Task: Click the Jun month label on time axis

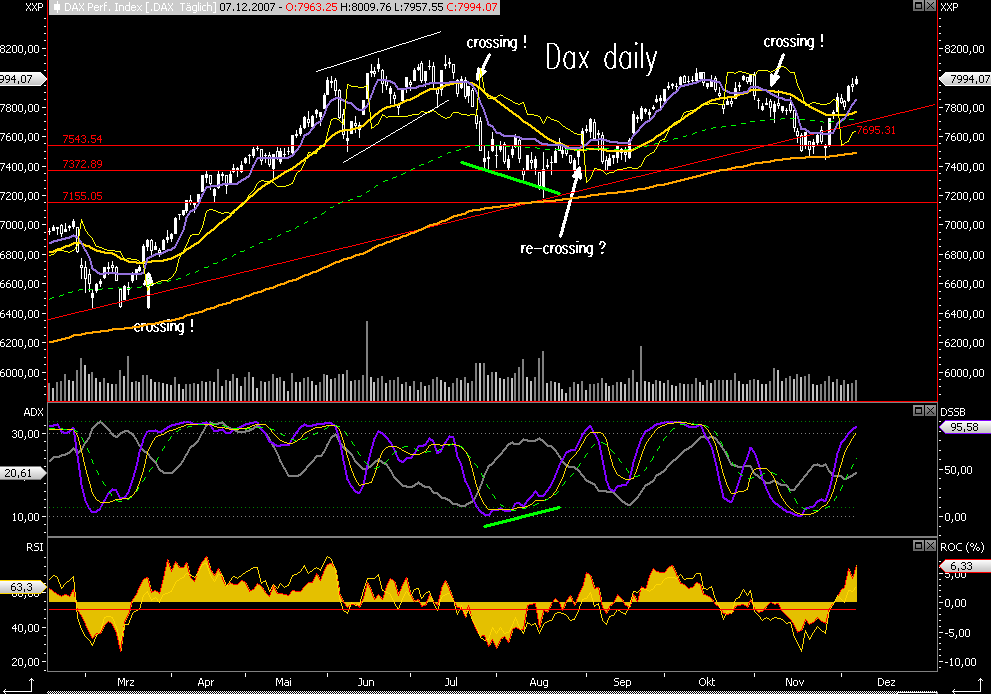Action: coord(366,682)
